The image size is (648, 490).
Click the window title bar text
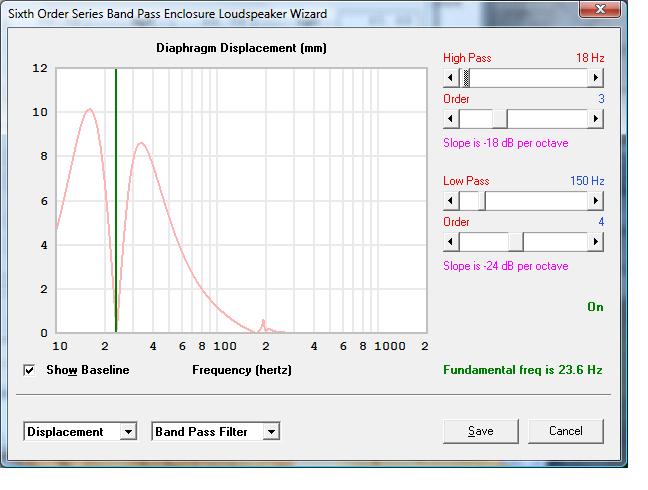point(167,14)
